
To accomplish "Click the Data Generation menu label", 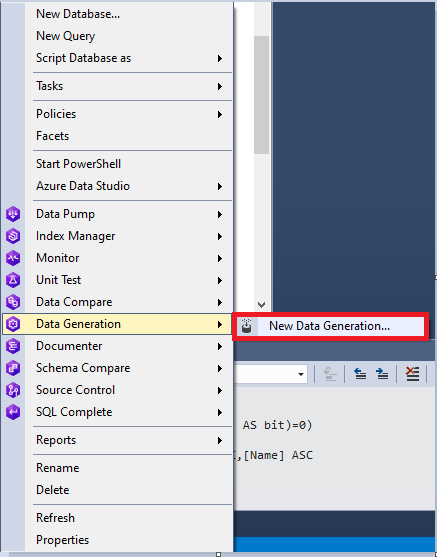I will (x=79, y=324).
